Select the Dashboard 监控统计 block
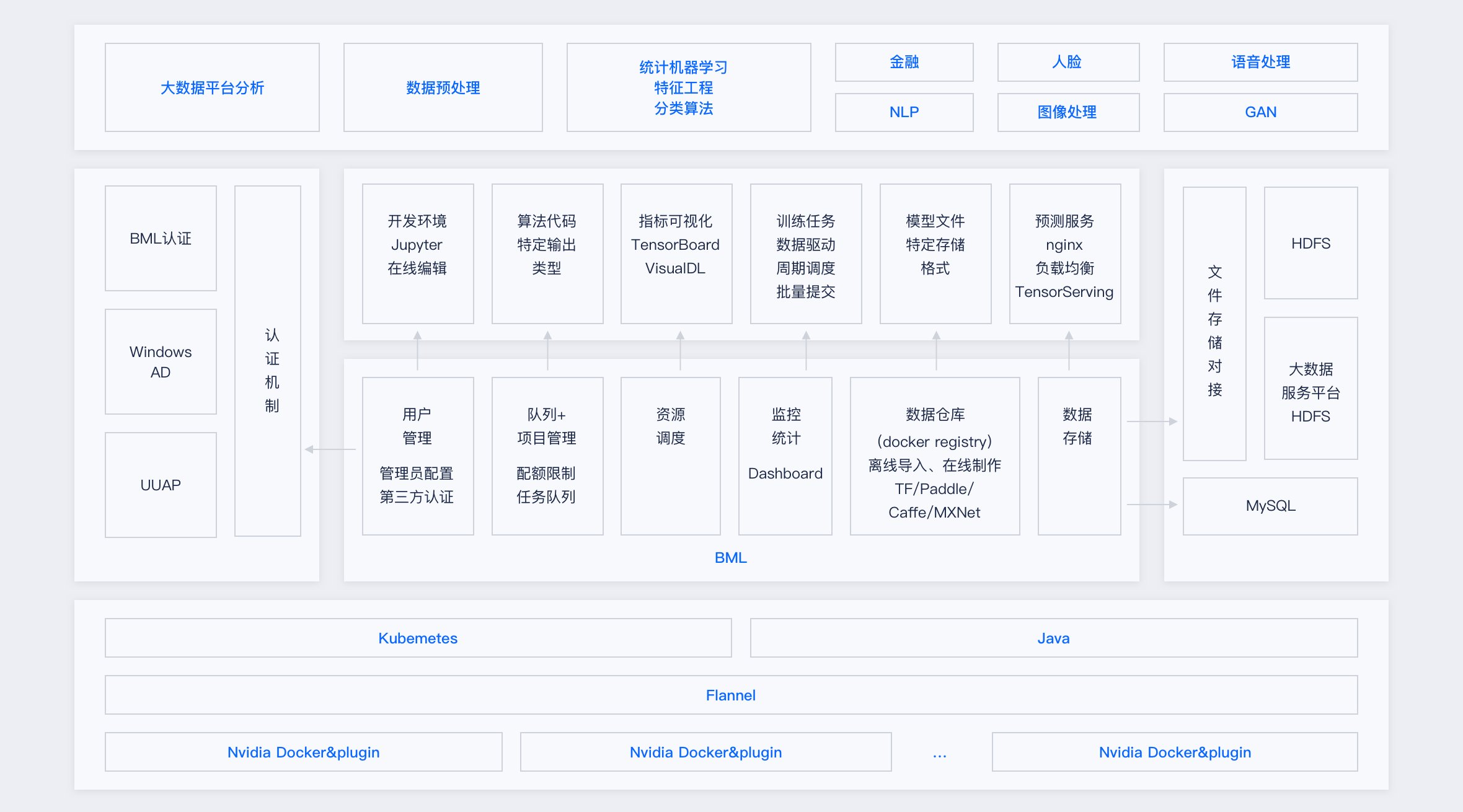Screen dimensions: 1463x812 (785, 456)
